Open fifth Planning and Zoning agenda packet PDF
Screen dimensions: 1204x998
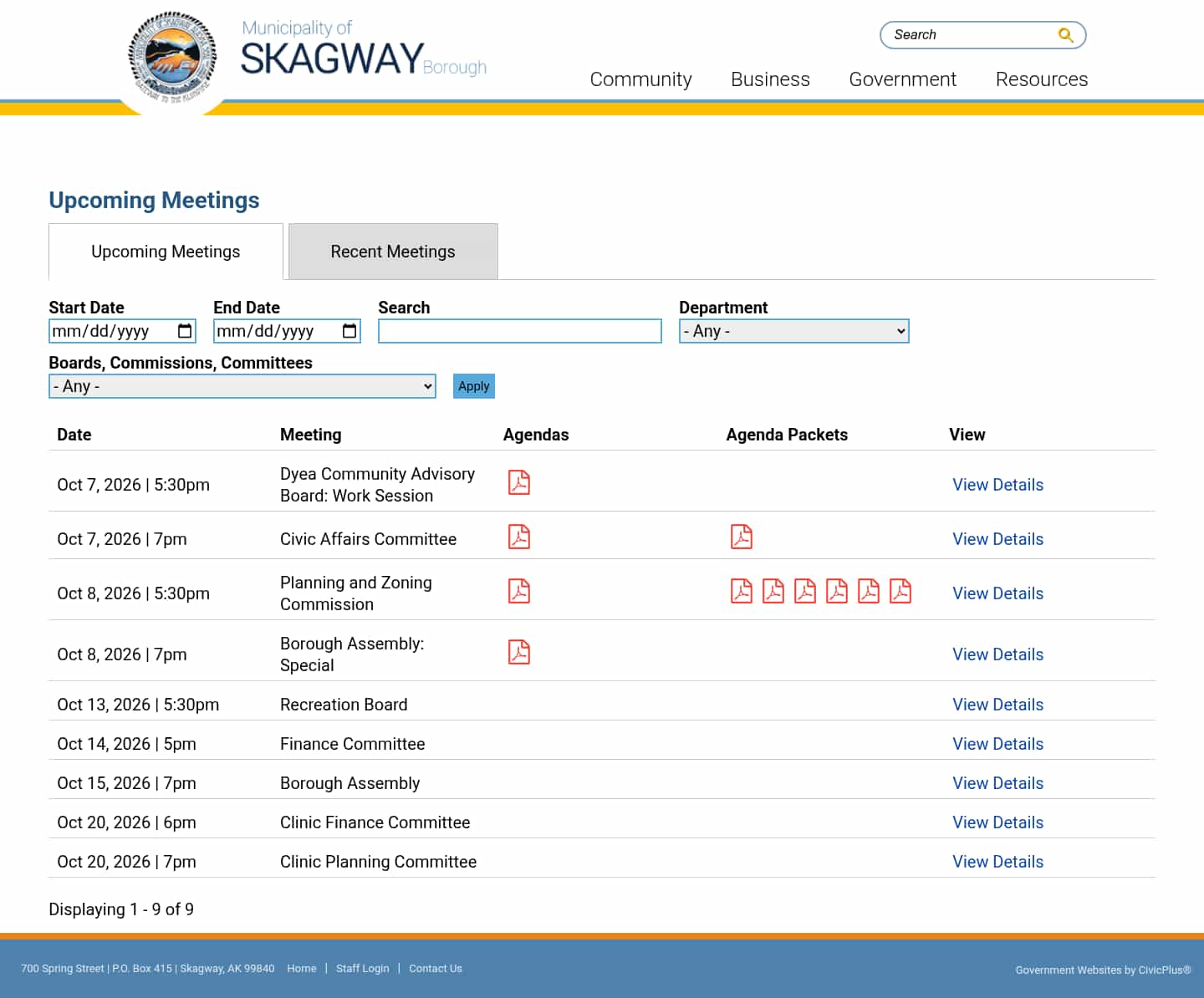(869, 591)
